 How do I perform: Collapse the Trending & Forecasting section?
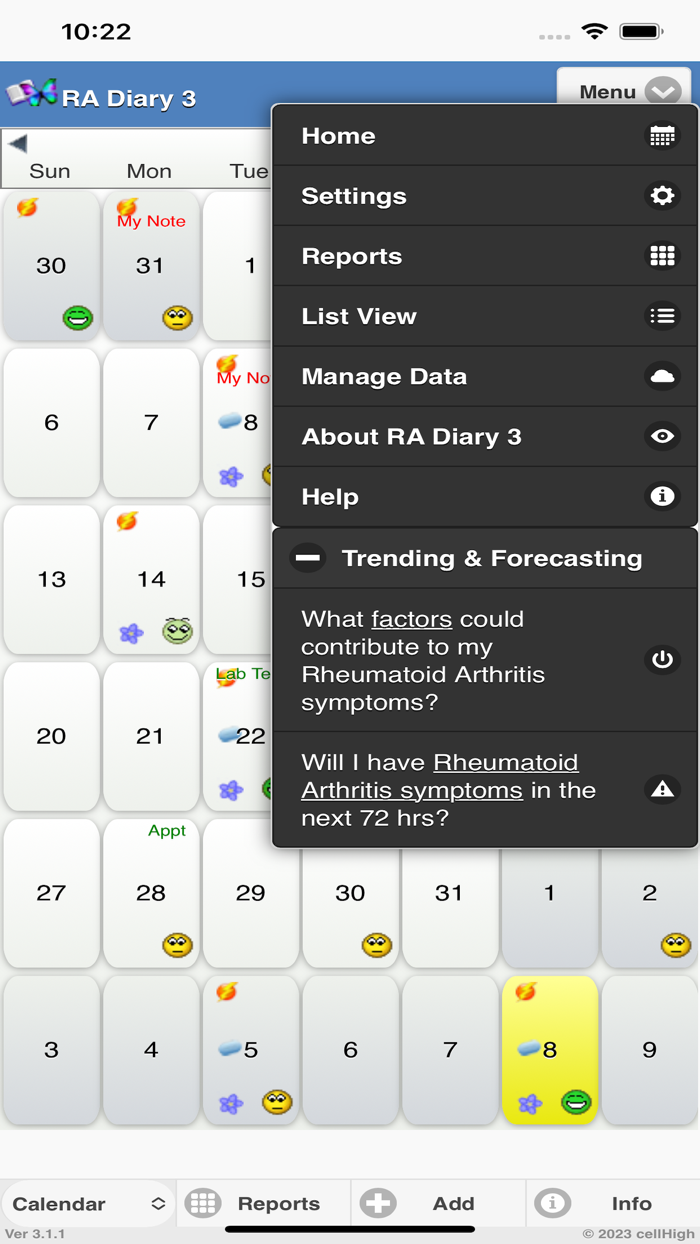coord(307,557)
